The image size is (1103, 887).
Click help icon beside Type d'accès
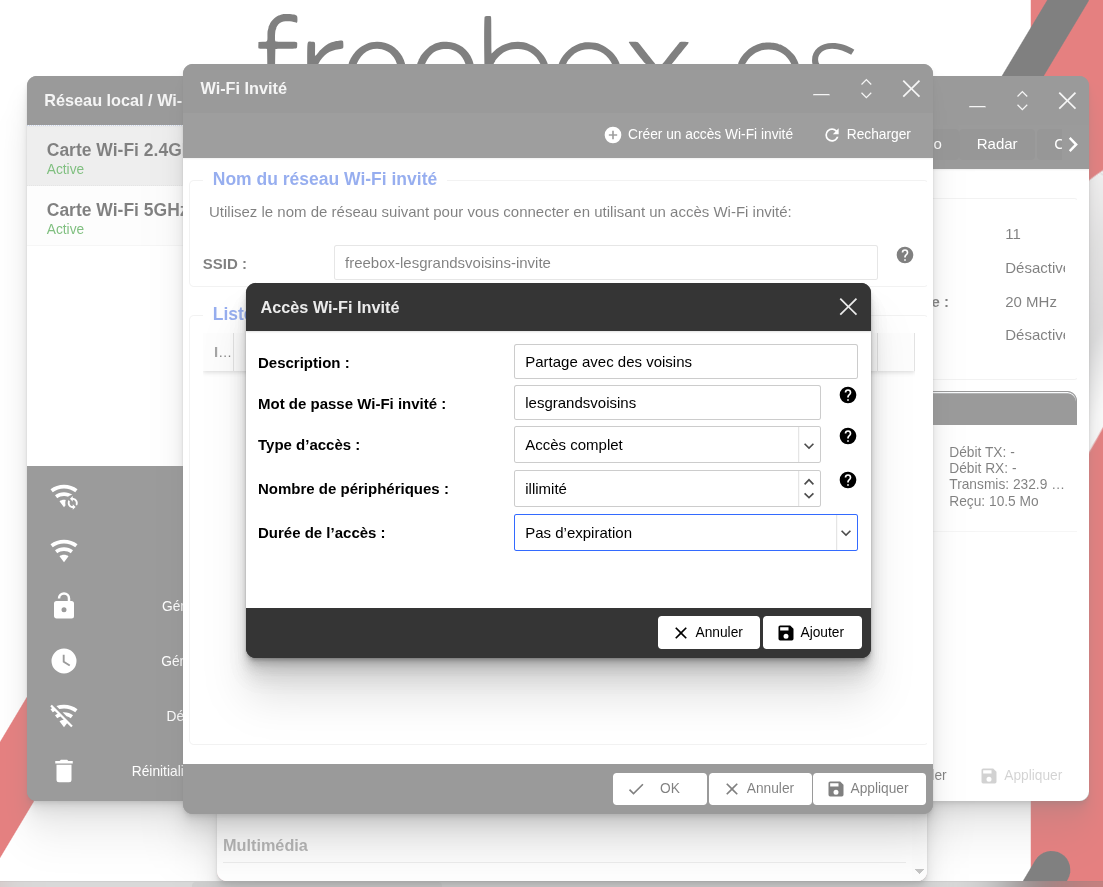click(848, 436)
